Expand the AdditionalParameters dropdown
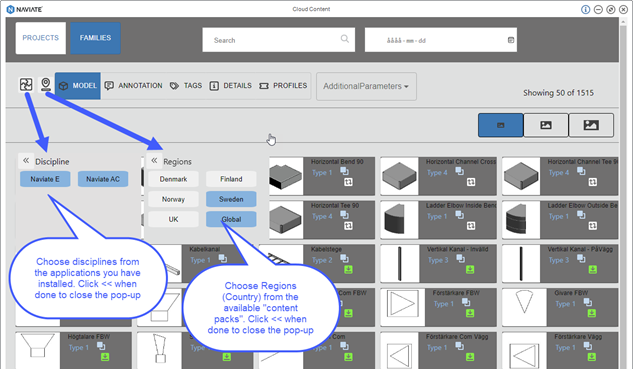Viewport: 633px width, 369px height. [x=366, y=86]
